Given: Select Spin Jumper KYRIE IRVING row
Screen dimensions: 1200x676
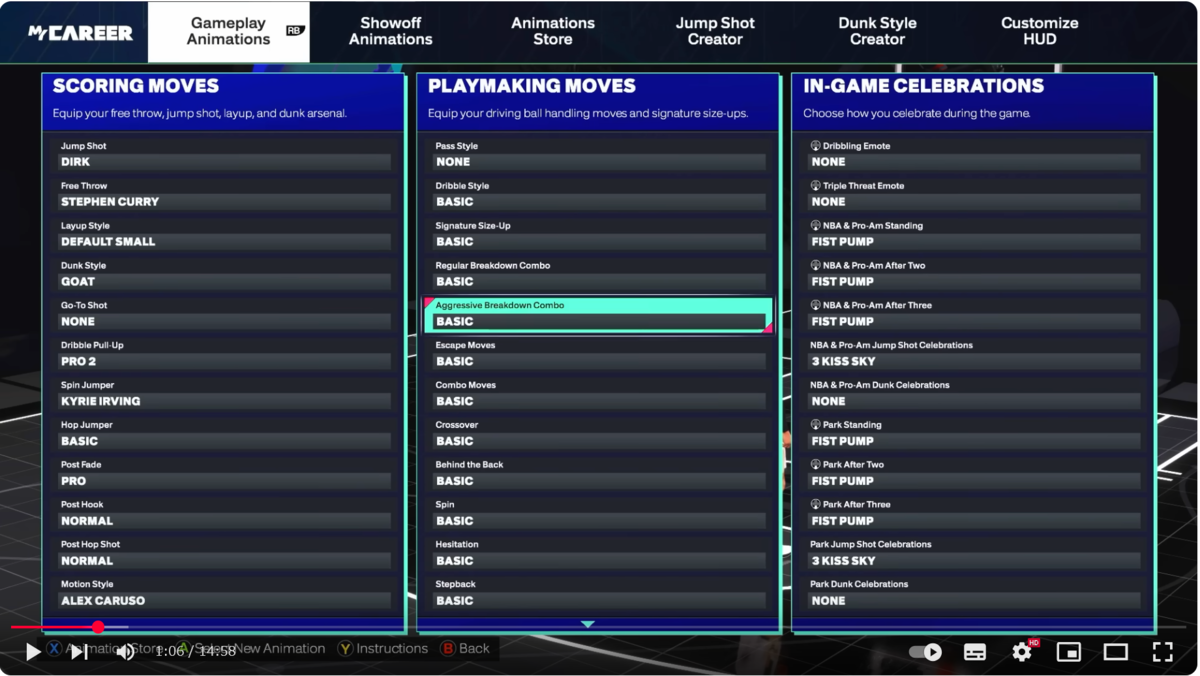Looking at the screenshot, I should (224, 394).
